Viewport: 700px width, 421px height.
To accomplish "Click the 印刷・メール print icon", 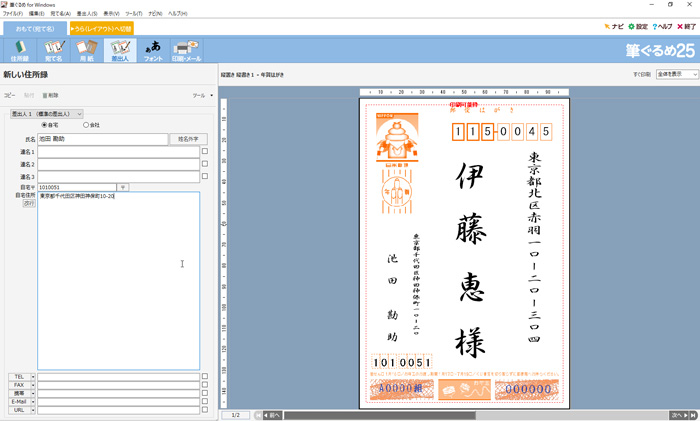I will (186, 50).
